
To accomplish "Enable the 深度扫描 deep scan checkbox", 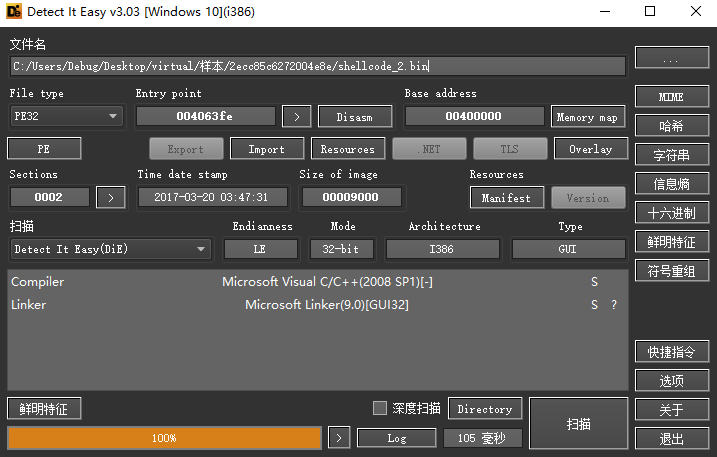I will (379, 408).
